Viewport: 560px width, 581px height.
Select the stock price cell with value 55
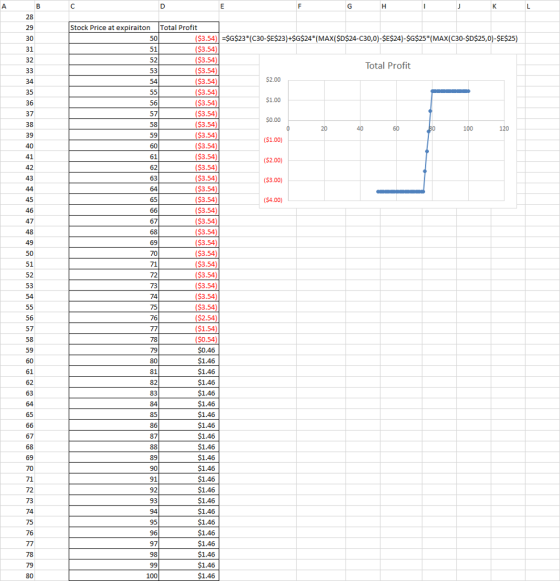113,92
